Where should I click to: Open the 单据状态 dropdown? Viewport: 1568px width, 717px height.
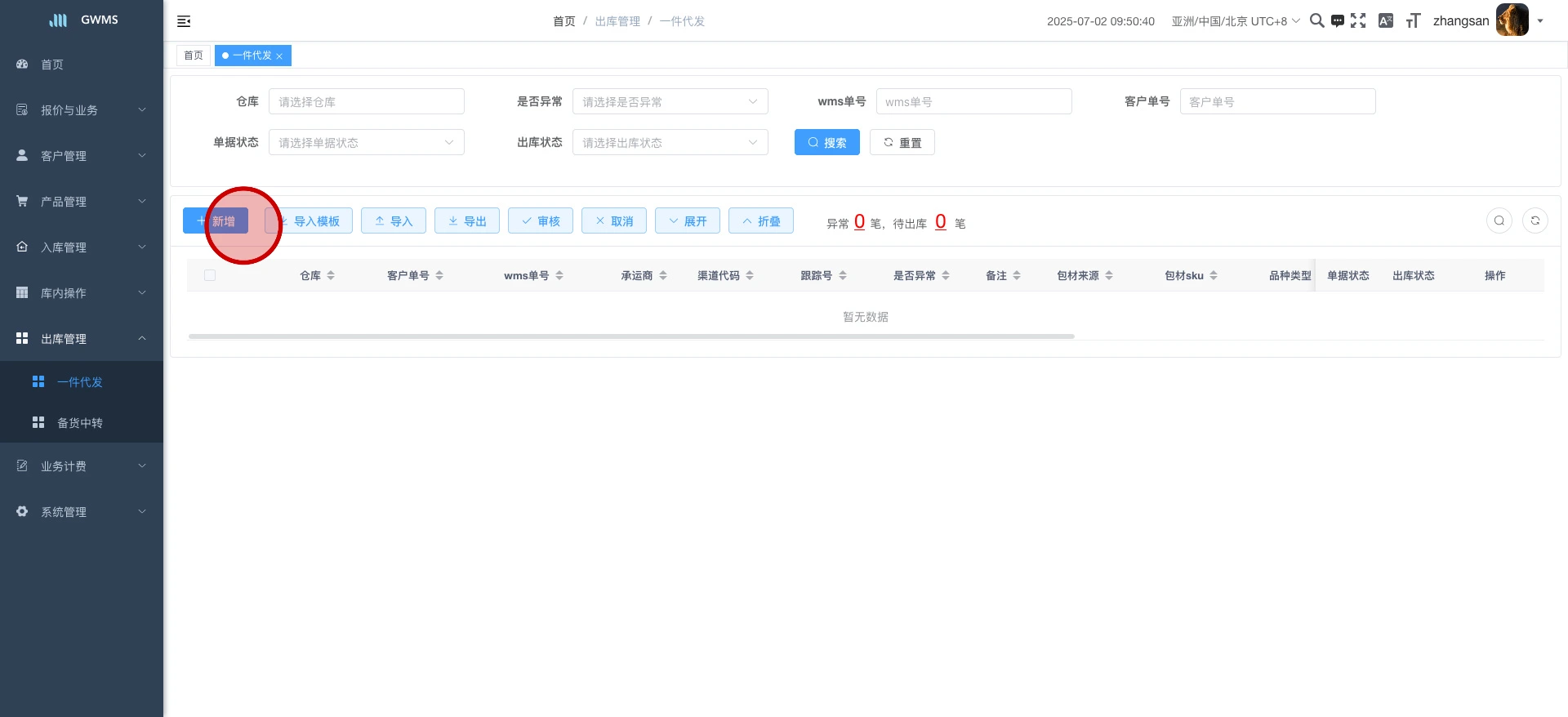click(x=366, y=143)
